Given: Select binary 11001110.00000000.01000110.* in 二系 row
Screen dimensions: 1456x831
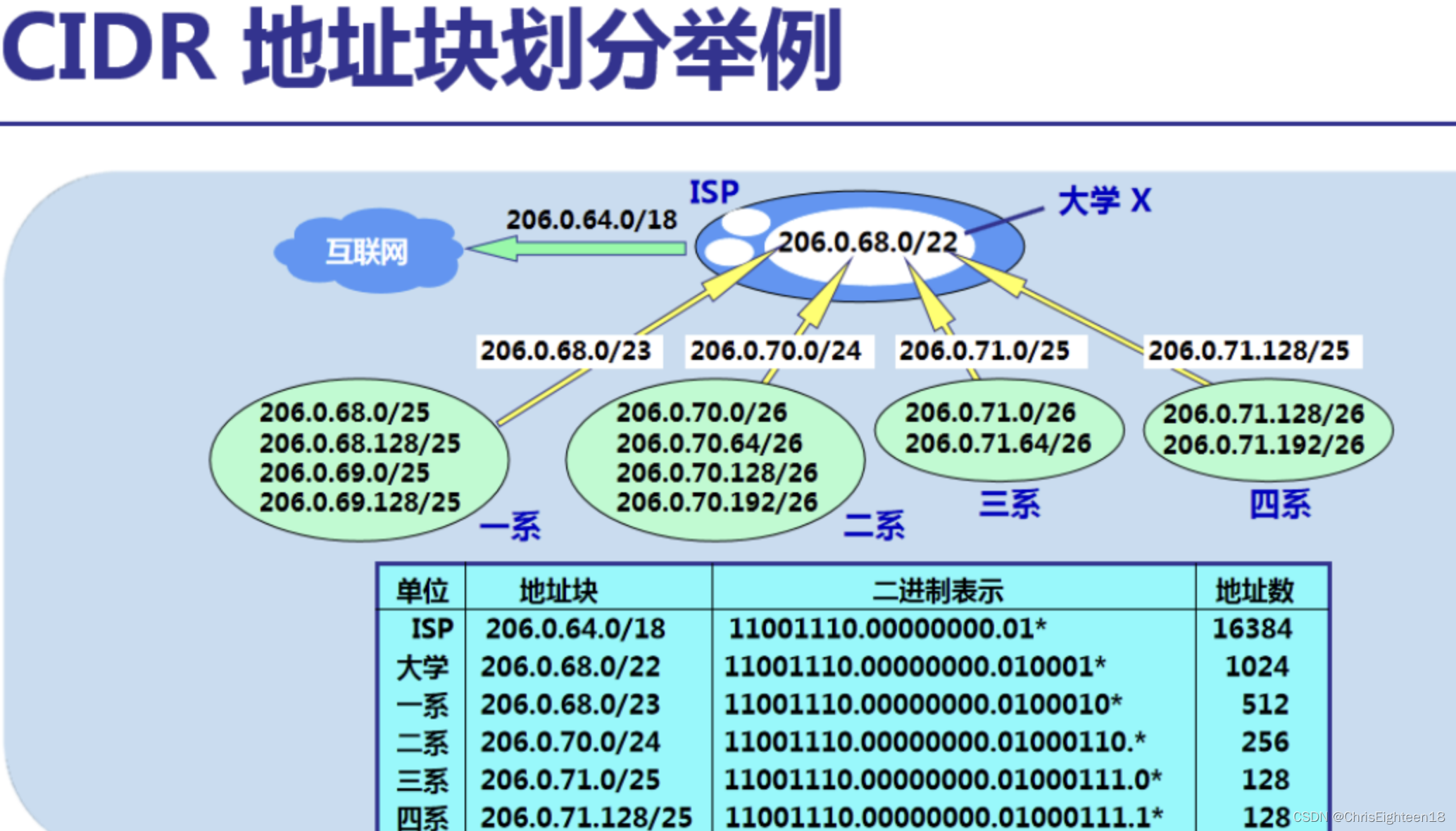Looking at the screenshot, I should (x=935, y=742).
